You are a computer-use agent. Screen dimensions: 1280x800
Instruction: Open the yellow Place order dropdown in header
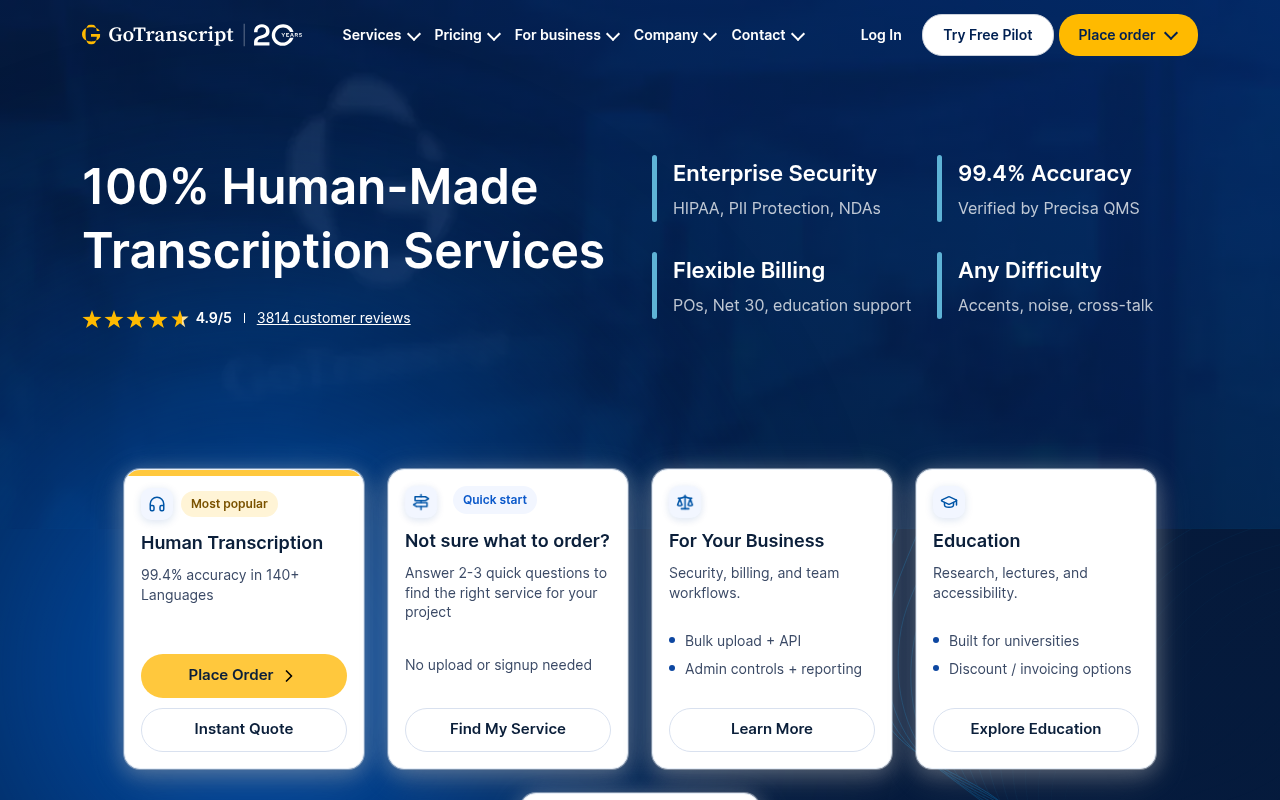1128,35
